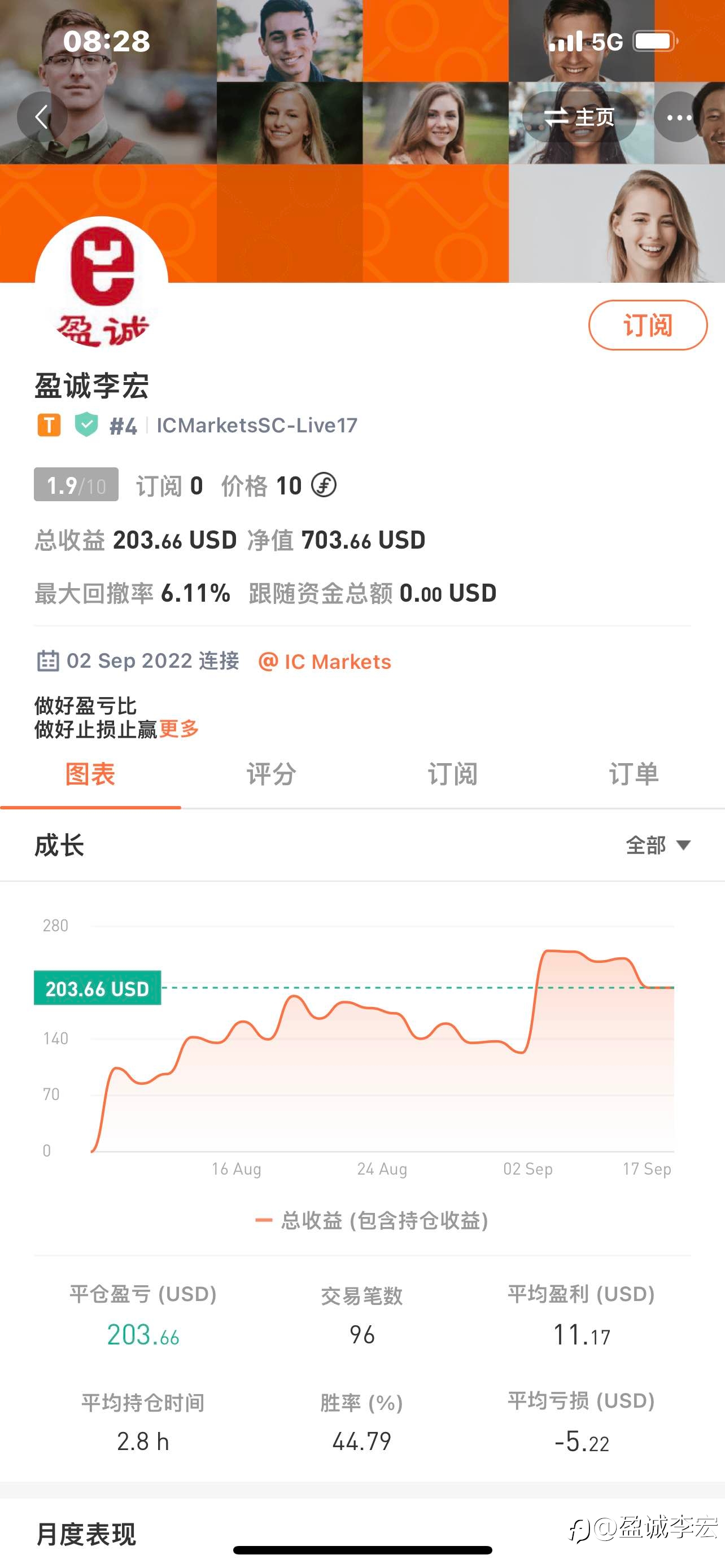
Task: Tap the green verified shield badge
Action: [86, 424]
